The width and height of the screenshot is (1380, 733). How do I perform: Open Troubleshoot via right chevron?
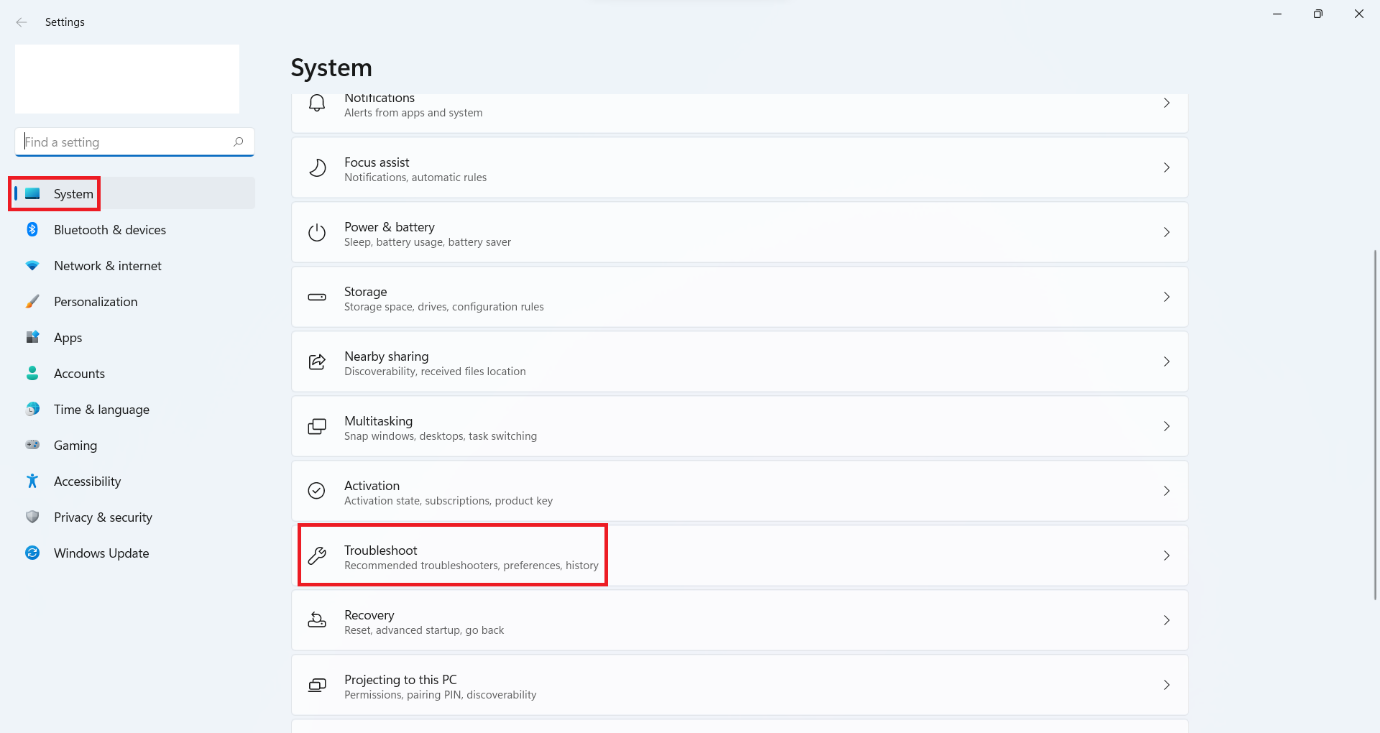click(x=1166, y=556)
